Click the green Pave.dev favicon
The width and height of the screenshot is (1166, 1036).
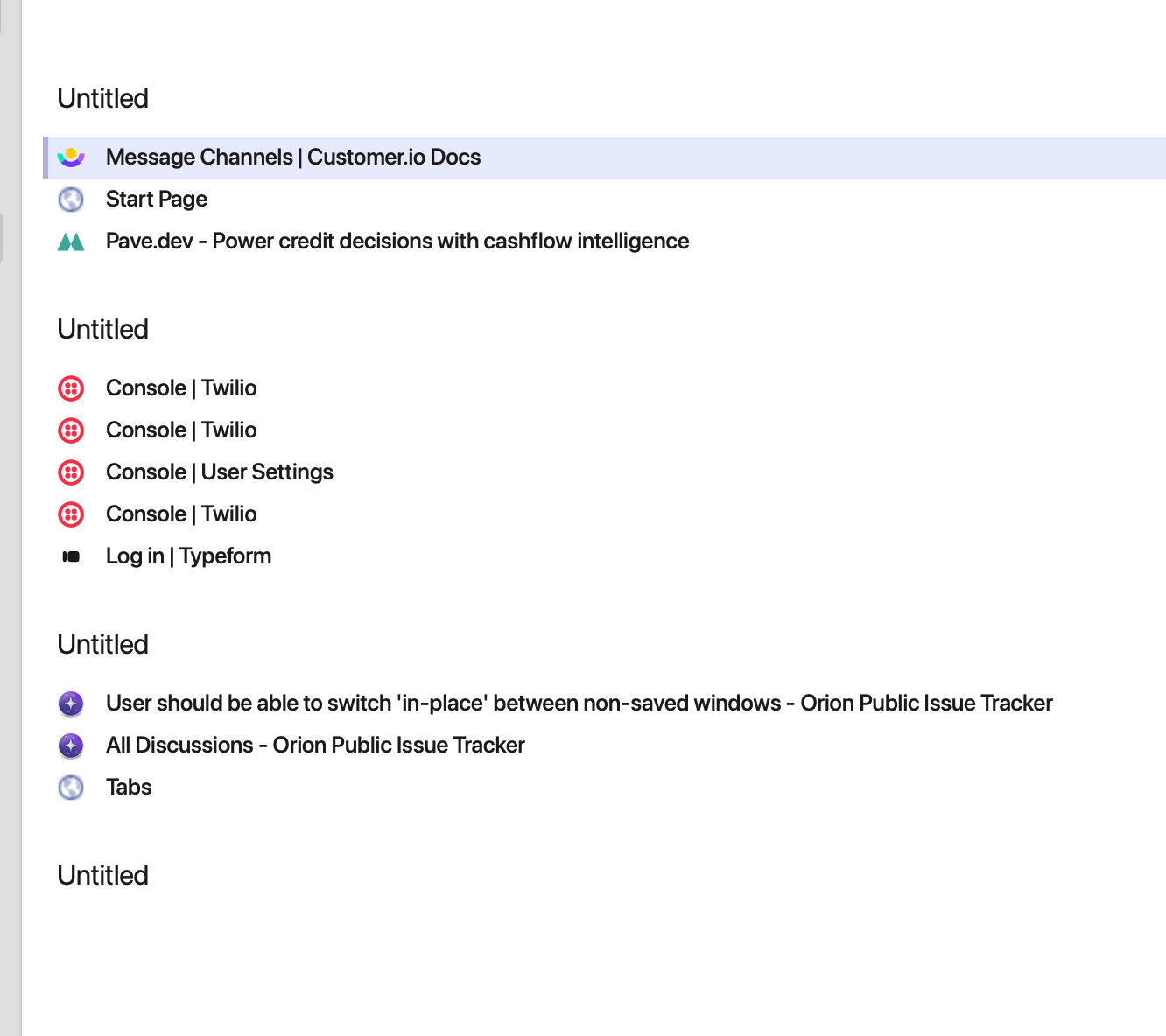(71, 241)
